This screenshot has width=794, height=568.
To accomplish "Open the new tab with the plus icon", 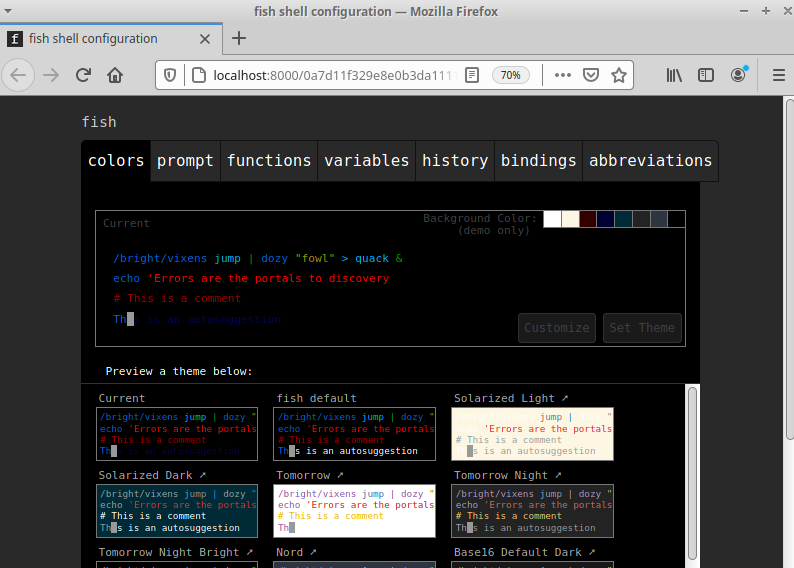I will tap(239, 38).
